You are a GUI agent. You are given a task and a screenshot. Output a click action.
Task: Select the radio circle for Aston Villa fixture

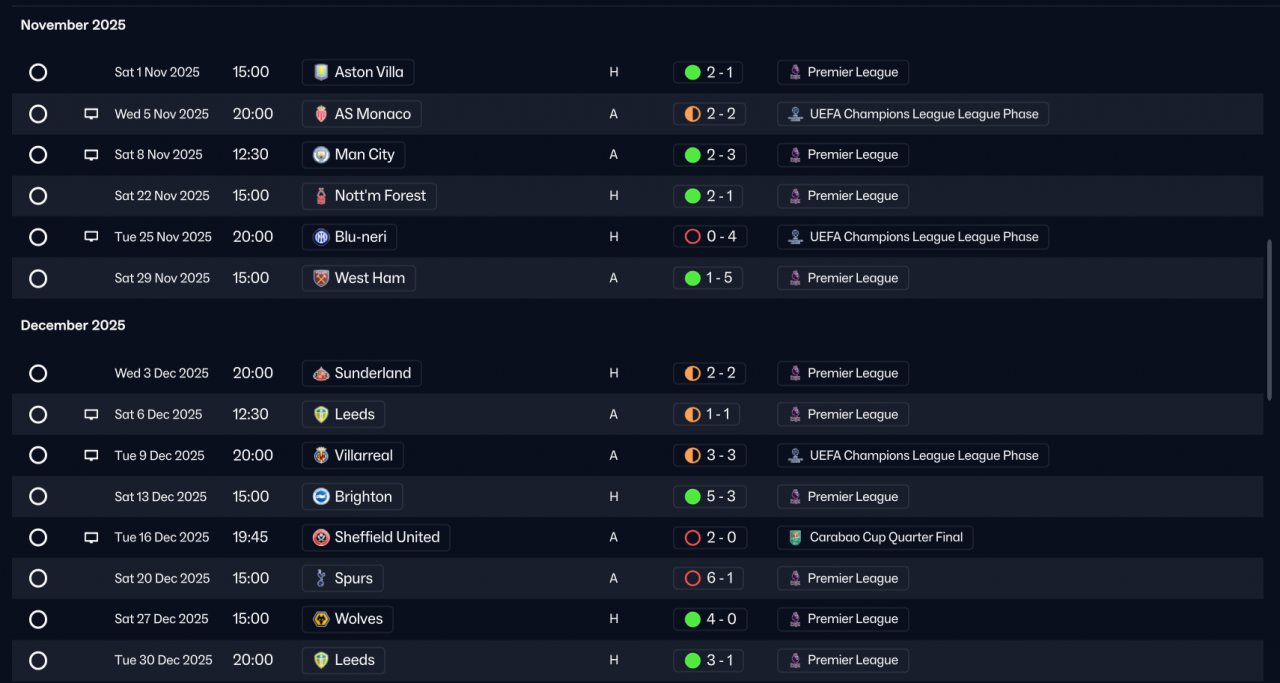tap(38, 72)
